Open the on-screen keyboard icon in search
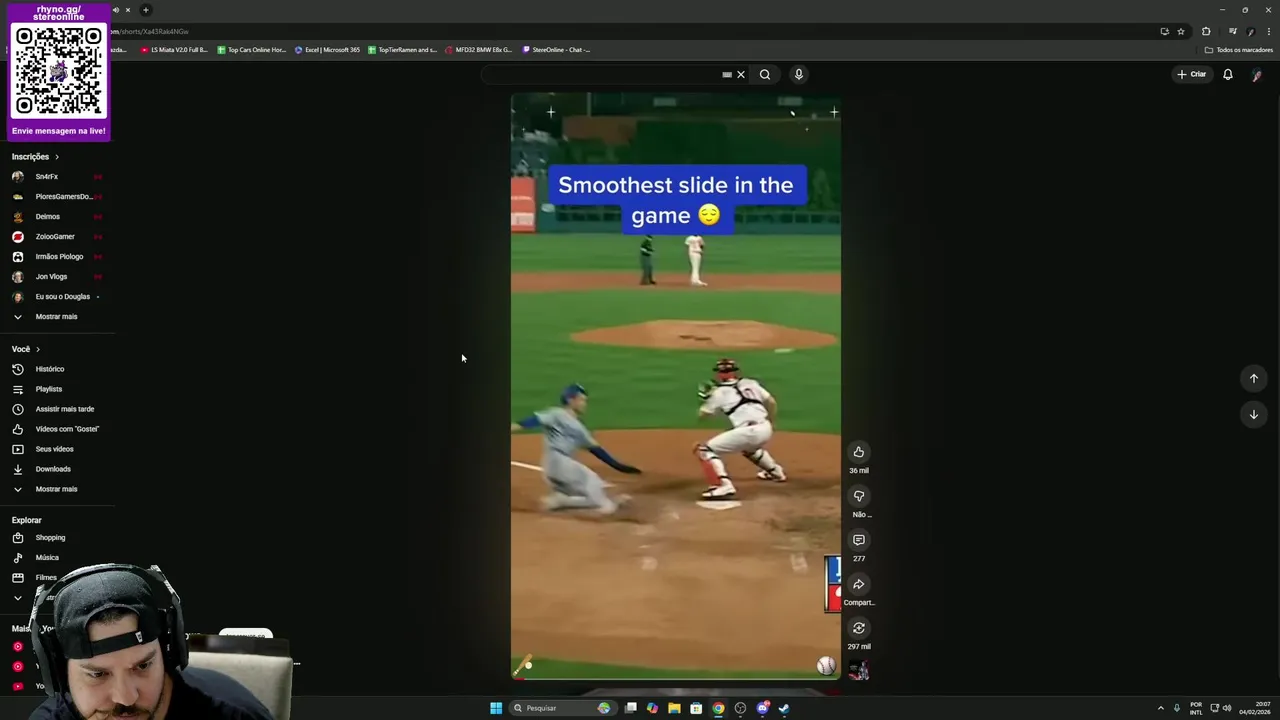Viewport: 1280px width, 720px height. tap(727, 74)
